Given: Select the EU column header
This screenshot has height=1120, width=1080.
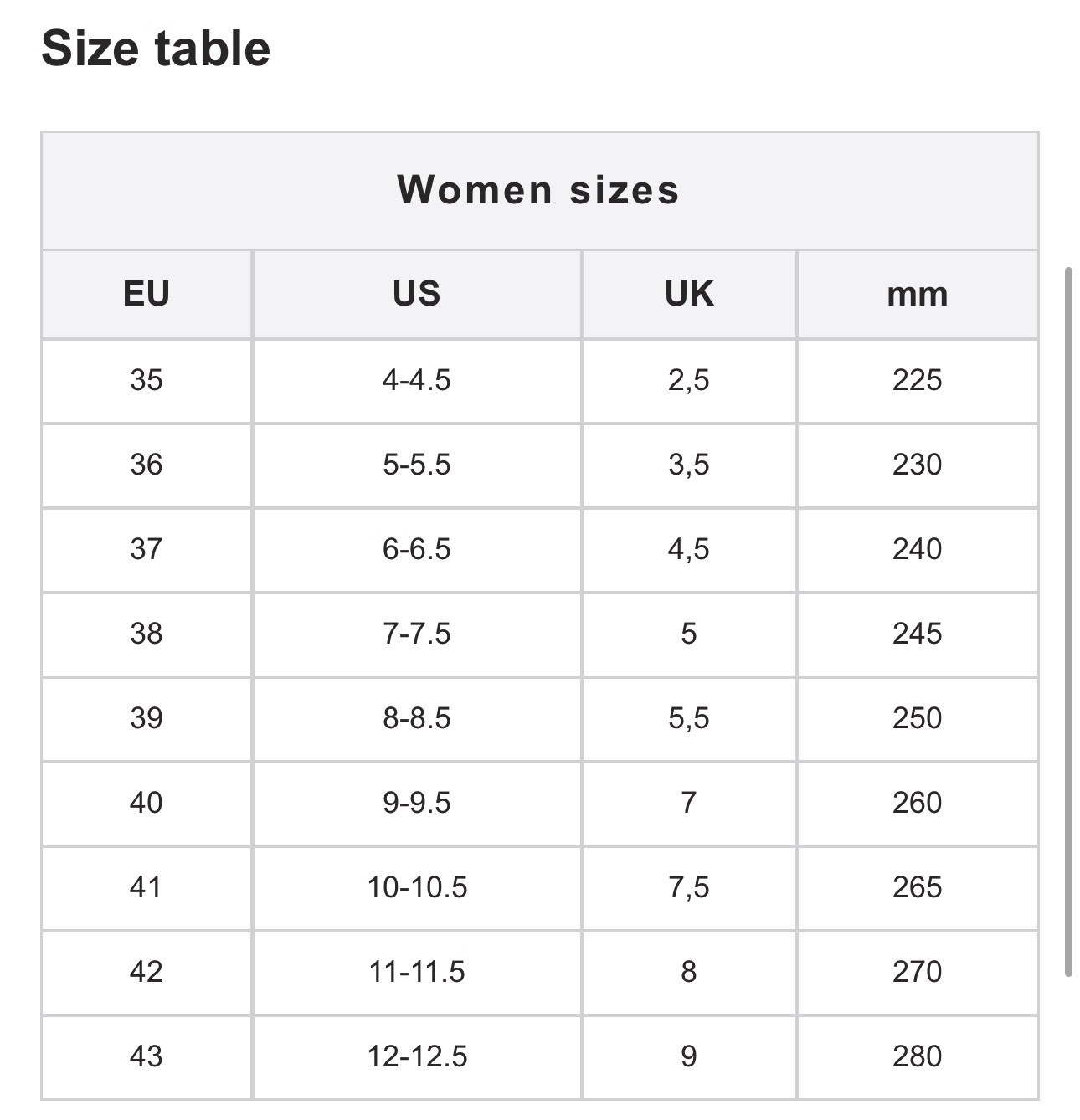Looking at the screenshot, I should [x=147, y=294].
